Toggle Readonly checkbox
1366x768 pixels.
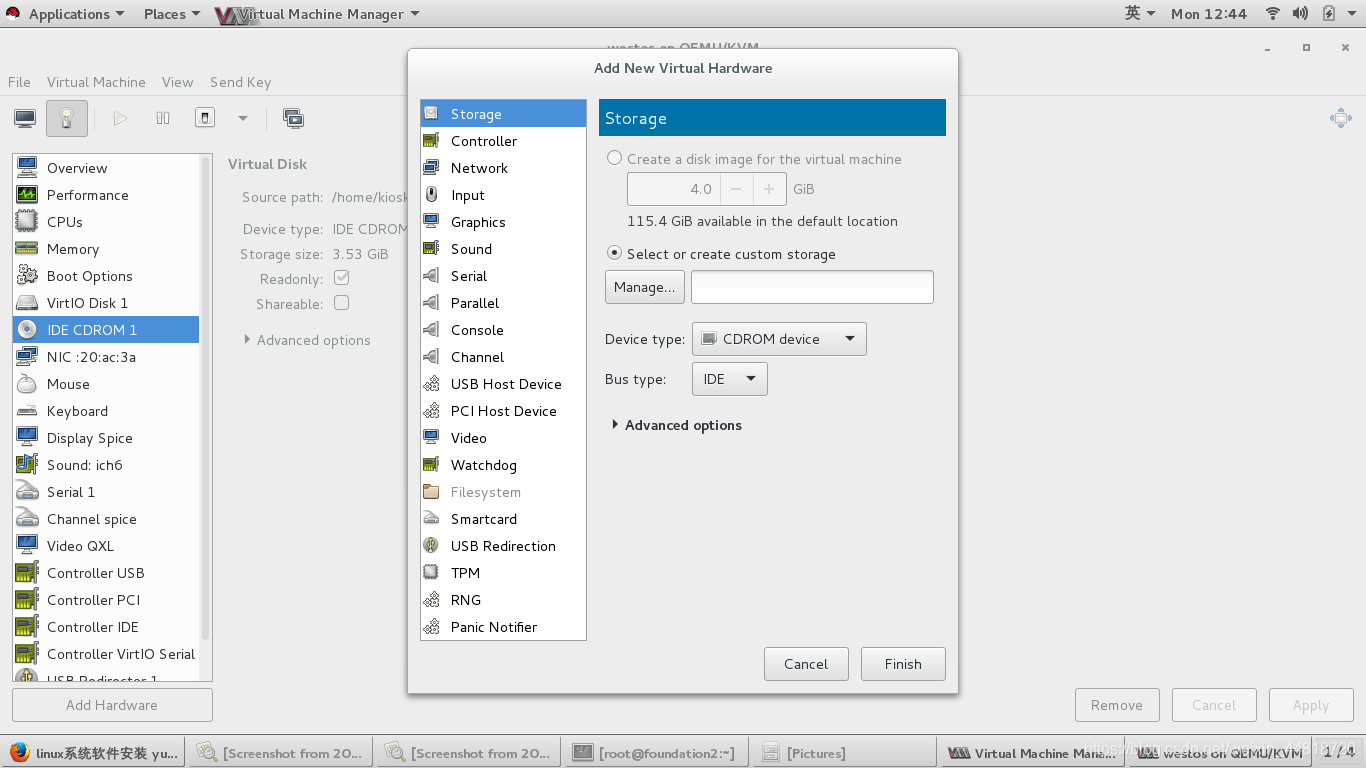click(x=341, y=277)
